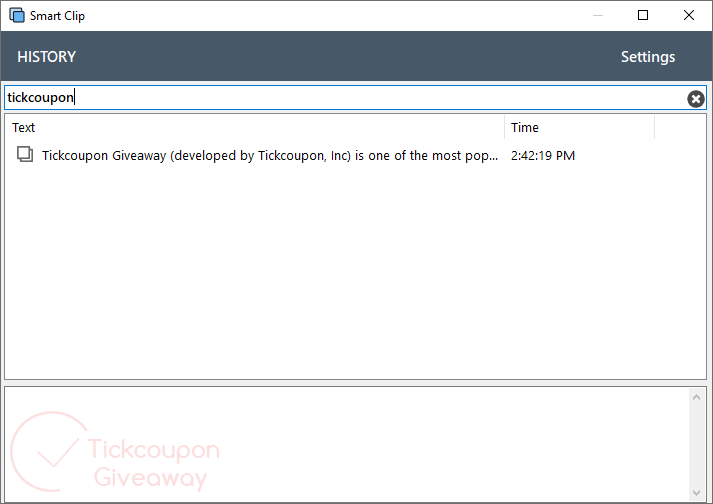This screenshot has width=713, height=504.
Task: Select the 2:42:19 PM time cell
Action: tap(543, 156)
